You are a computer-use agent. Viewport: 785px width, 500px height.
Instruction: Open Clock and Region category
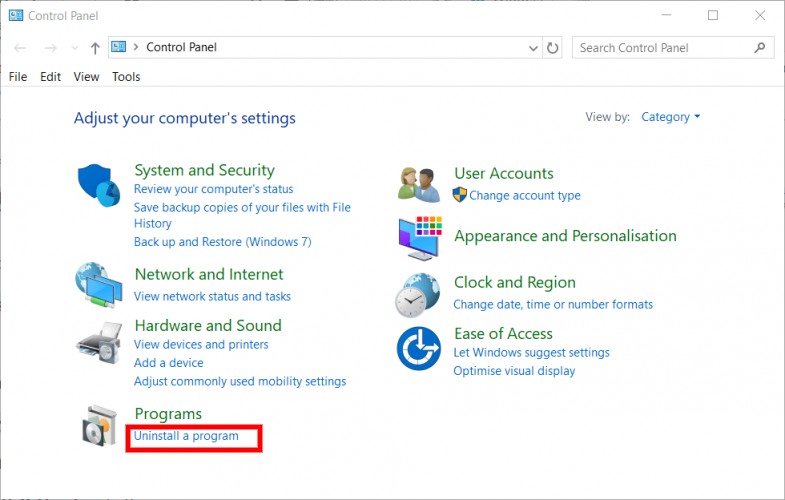515,282
